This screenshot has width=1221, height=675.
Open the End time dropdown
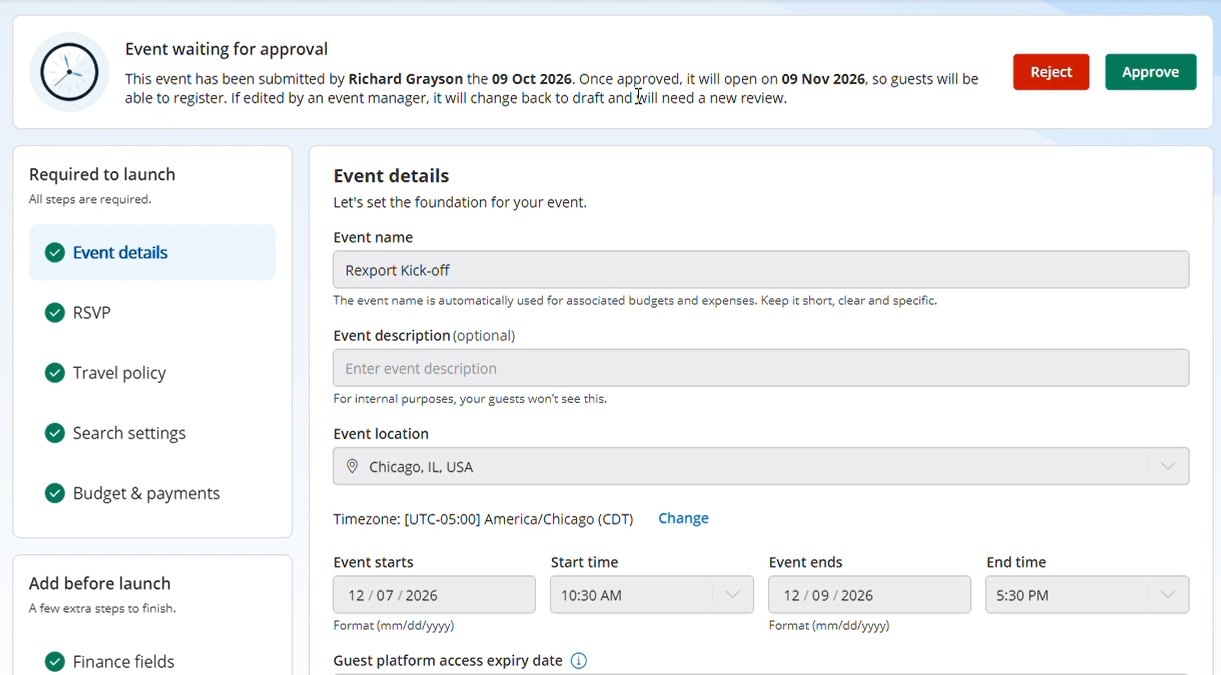pos(1087,595)
